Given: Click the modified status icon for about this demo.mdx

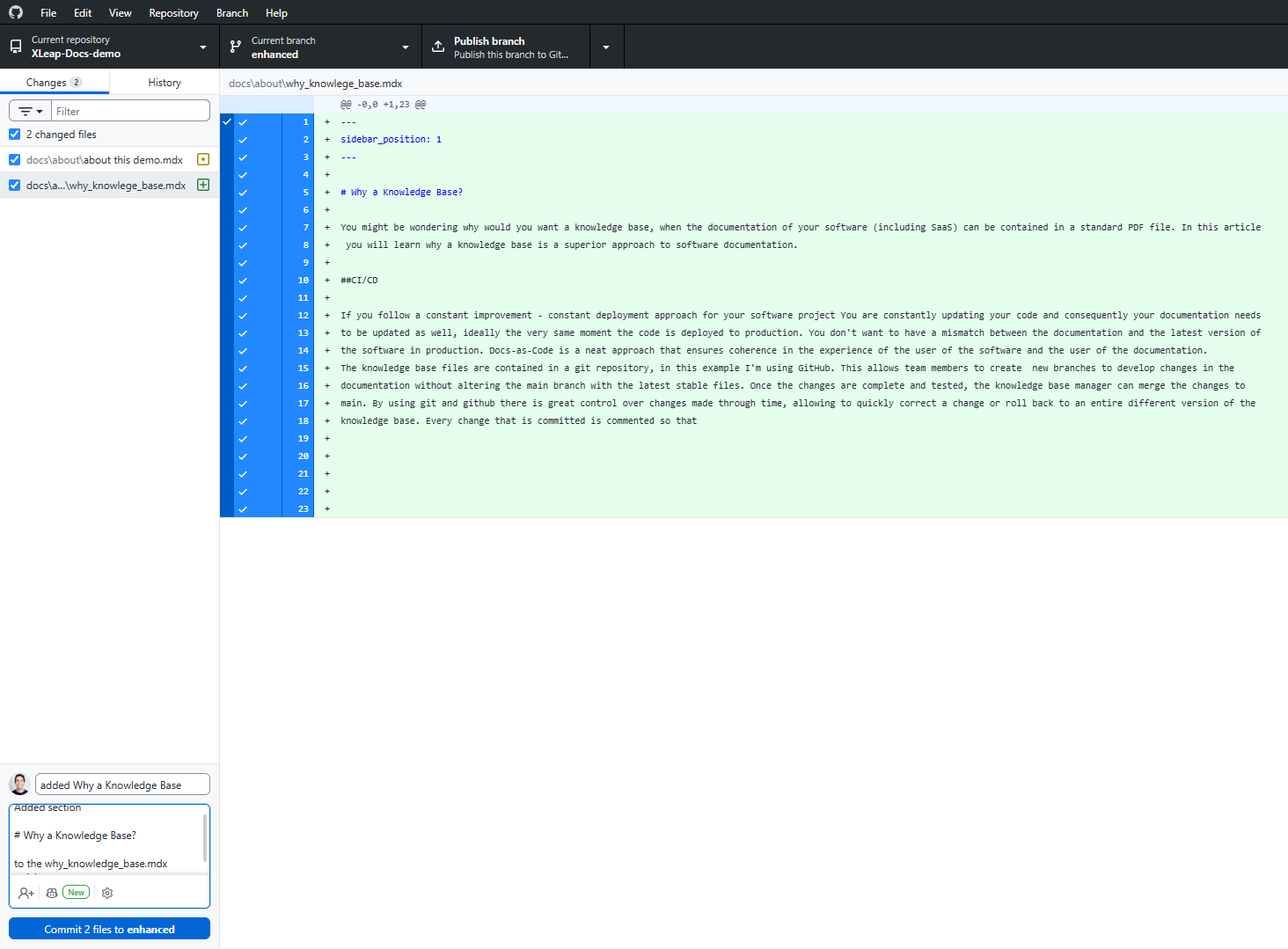Looking at the screenshot, I should tap(203, 159).
